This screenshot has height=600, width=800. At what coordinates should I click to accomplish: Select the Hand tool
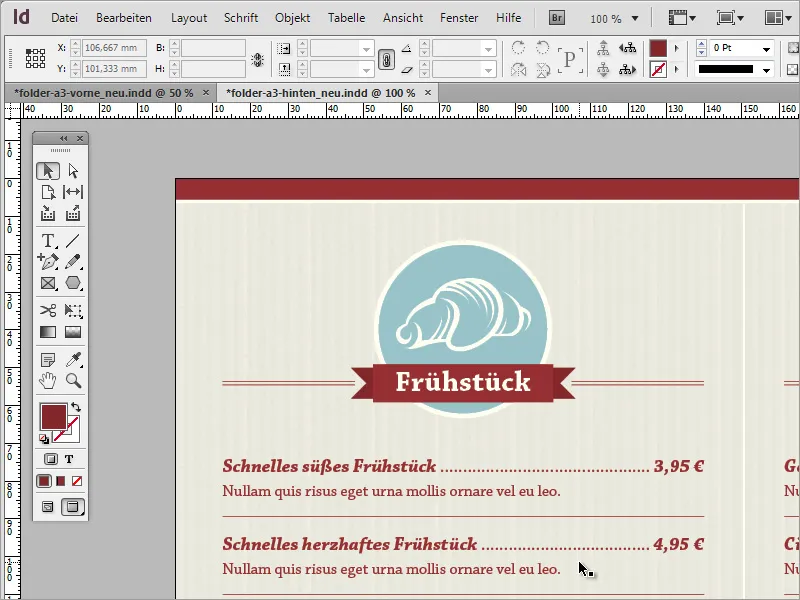coord(48,381)
